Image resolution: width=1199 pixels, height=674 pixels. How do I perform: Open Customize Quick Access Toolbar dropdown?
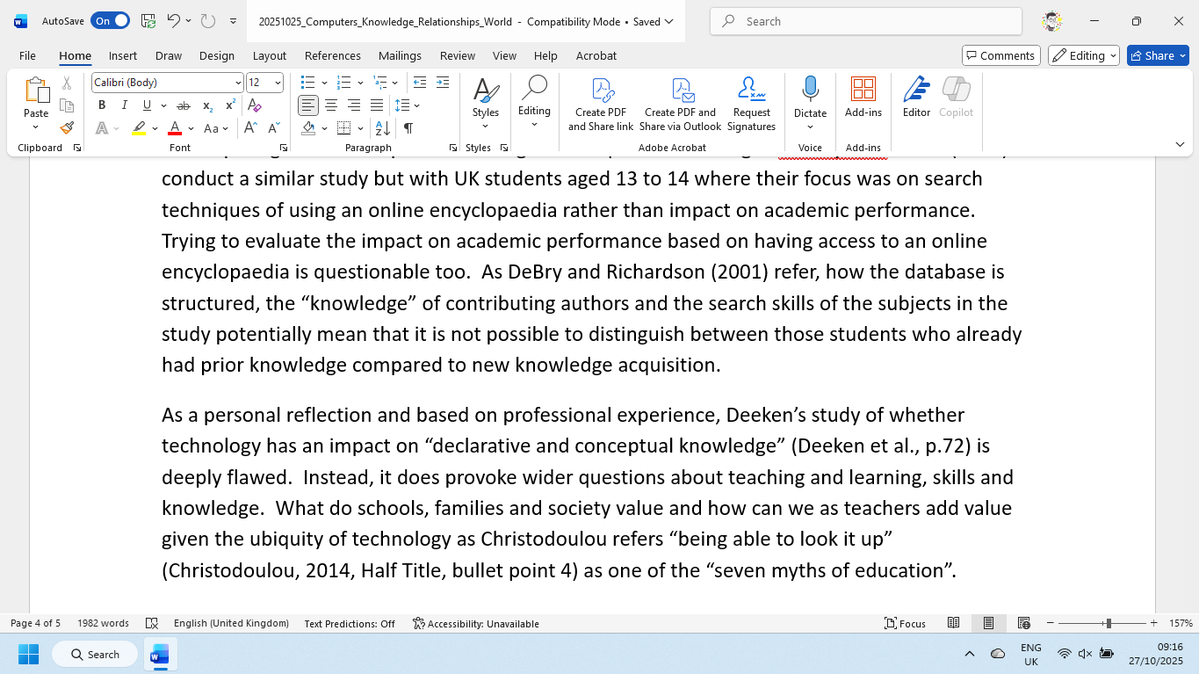point(233,21)
